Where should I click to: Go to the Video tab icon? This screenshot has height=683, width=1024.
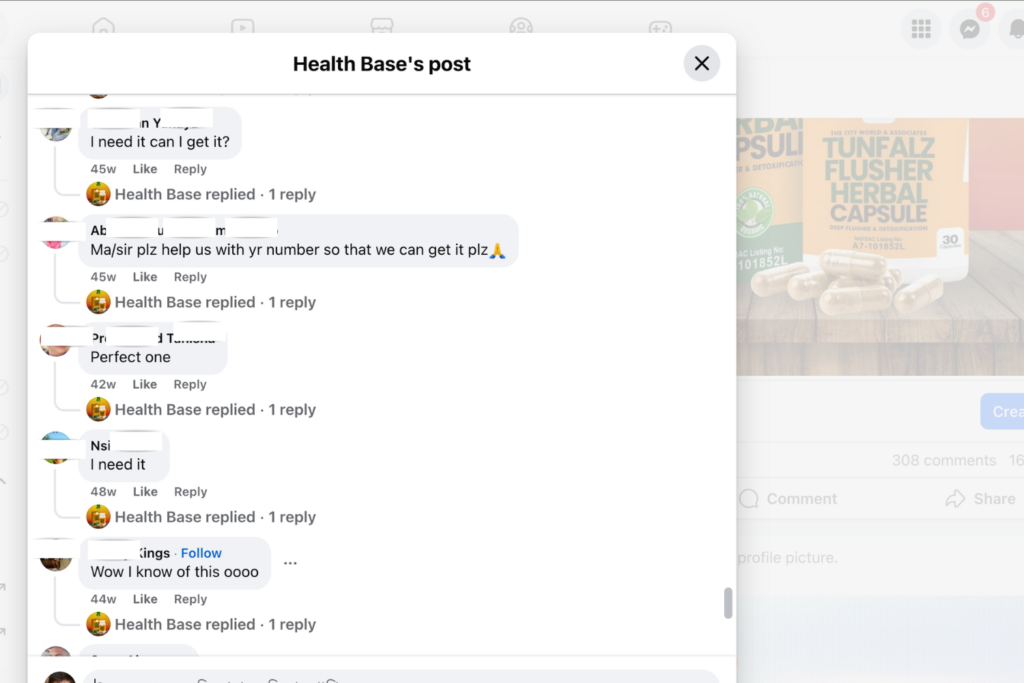(242, 26)
